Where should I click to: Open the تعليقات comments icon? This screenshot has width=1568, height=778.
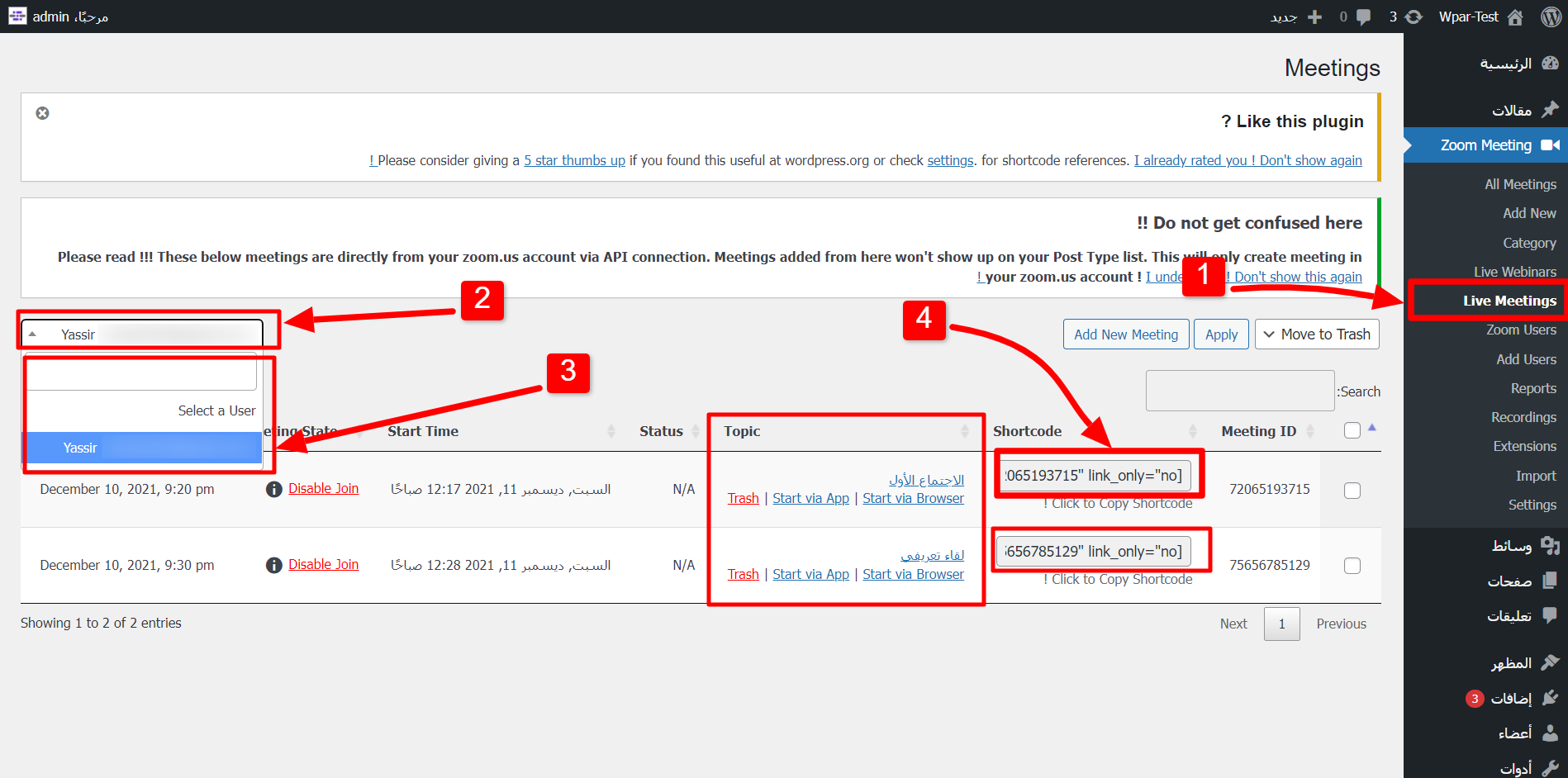(1550, 615)
